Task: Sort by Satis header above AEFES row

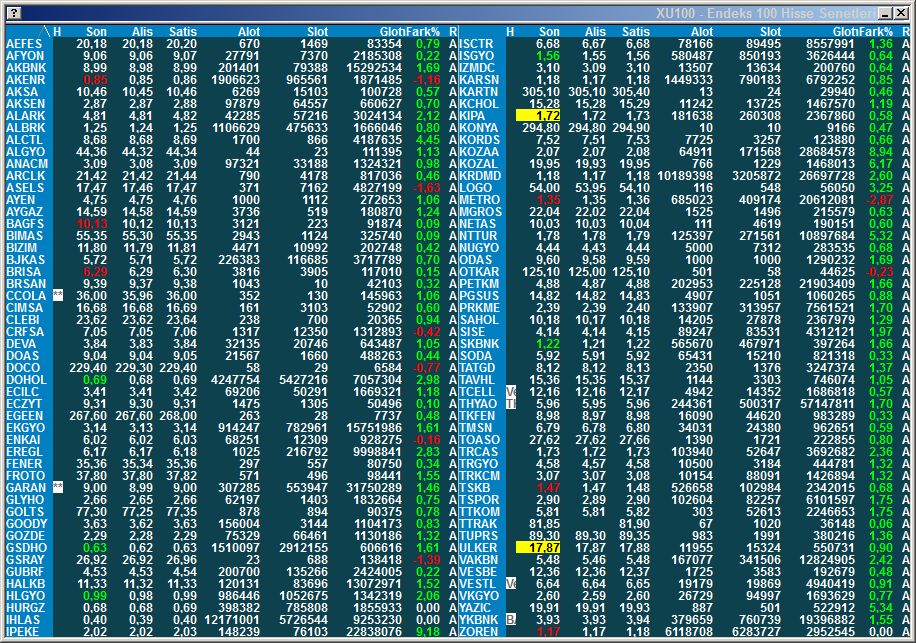Action: click(x=183, y=32)
